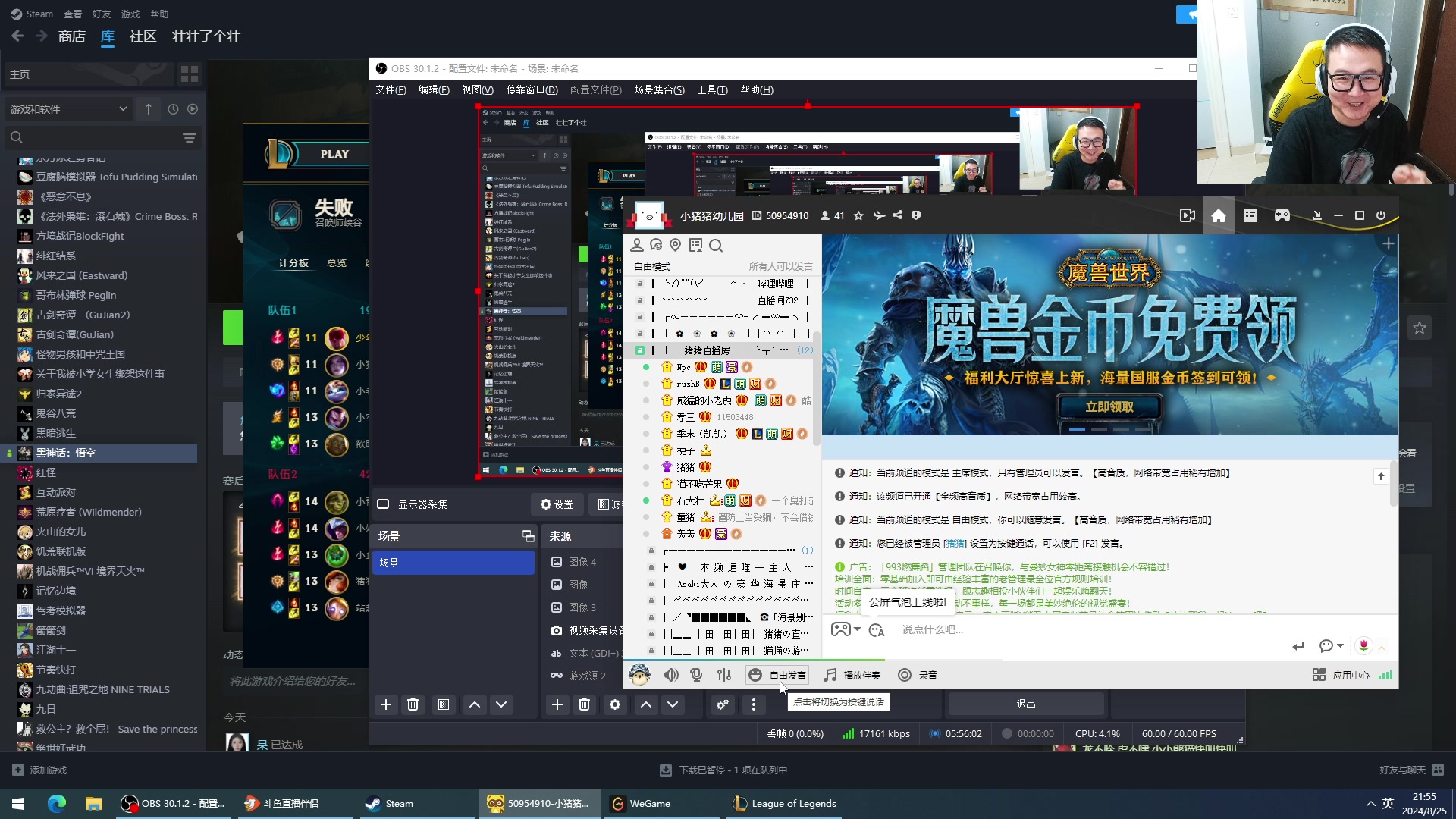Click the YY channel home icon
1456x819 pixels.
1219,216
